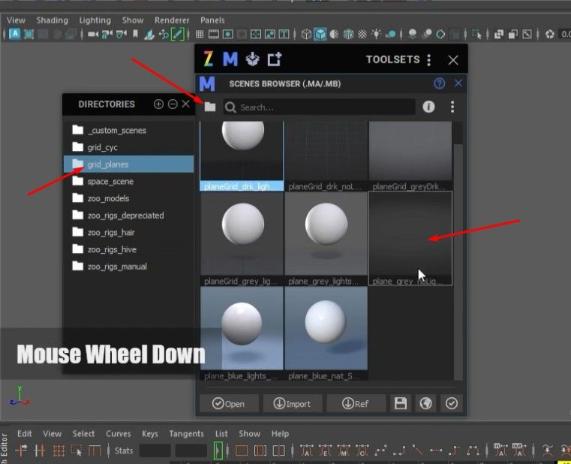Screen dimensions: 571x464
Task: Toggle the viewport grid icon
Action: pyautogui.click(x=200, y=34)
